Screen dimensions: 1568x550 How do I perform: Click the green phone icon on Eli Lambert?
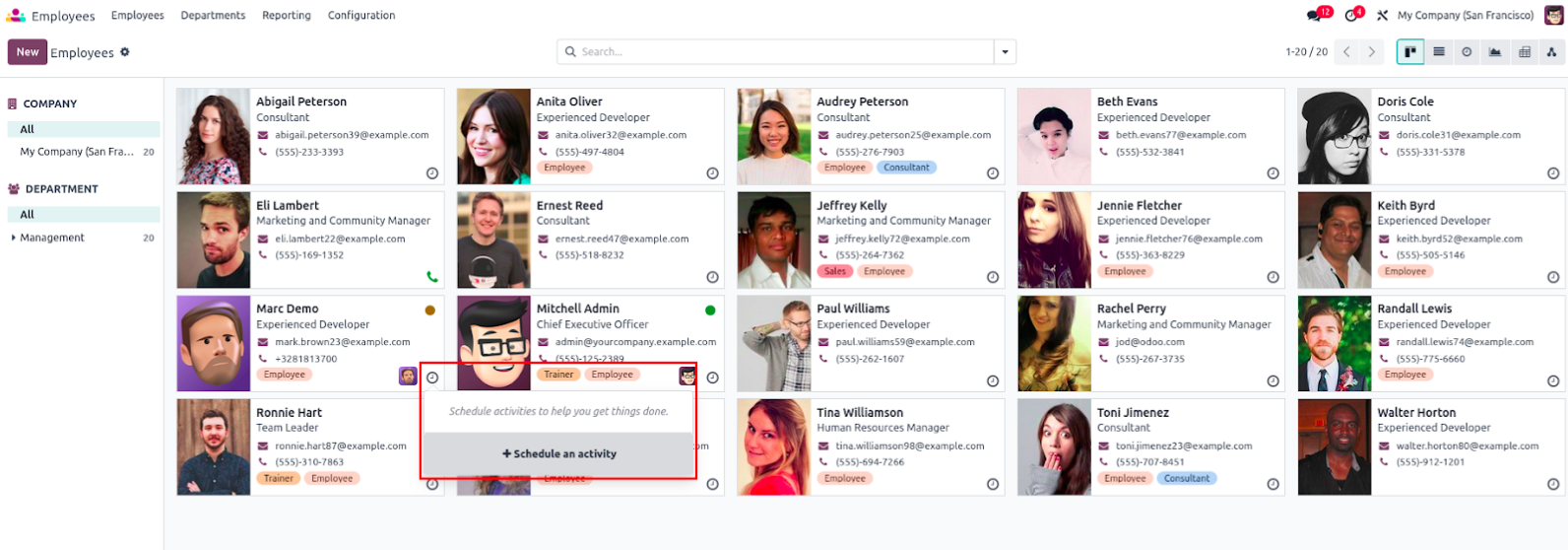click(x=431, y=277)
